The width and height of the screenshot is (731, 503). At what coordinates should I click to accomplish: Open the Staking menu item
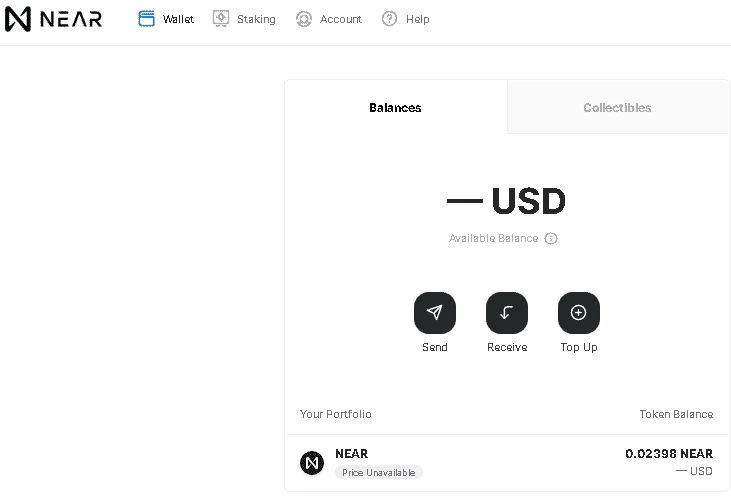(256, 19)
